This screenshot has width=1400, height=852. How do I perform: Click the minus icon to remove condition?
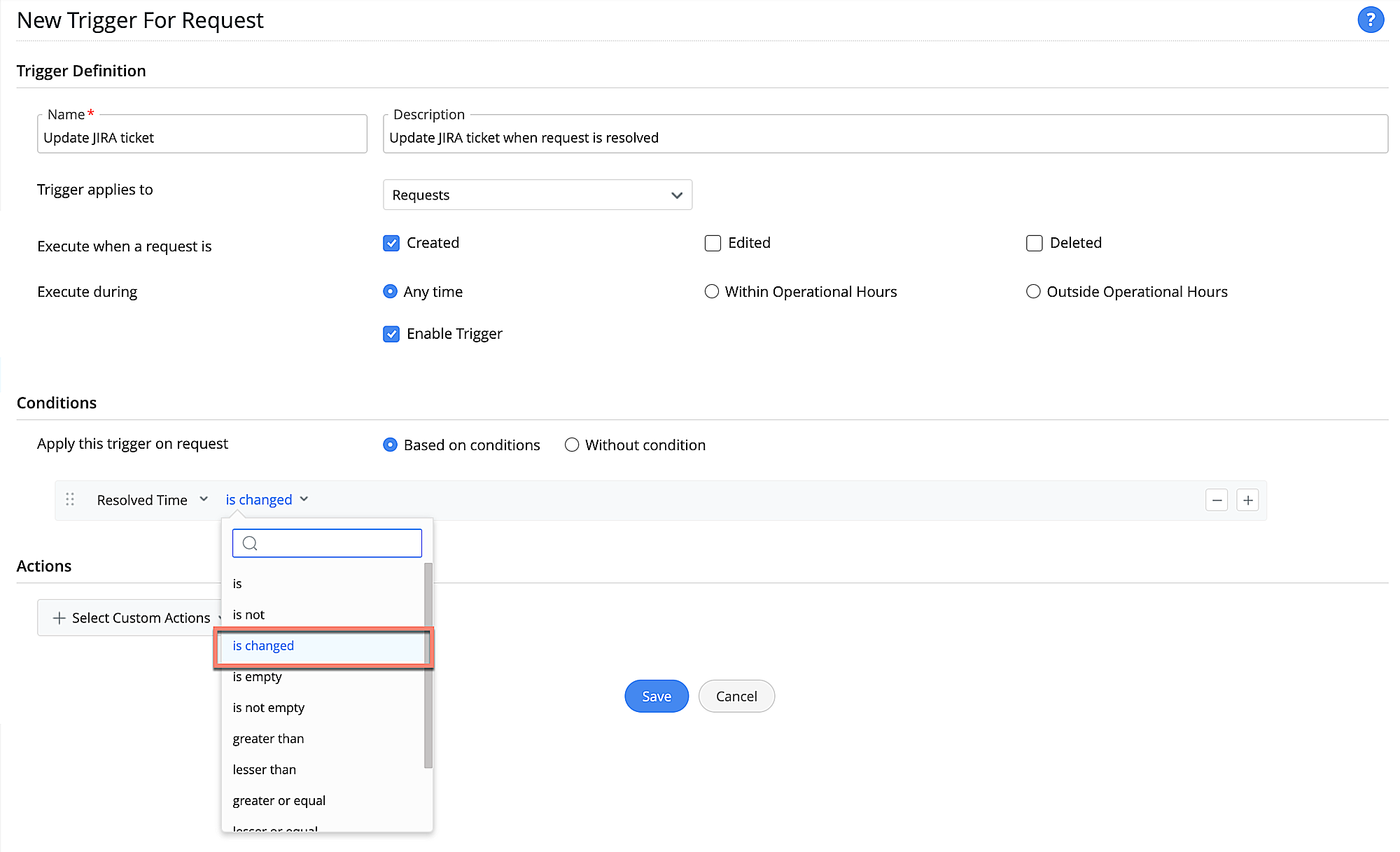coord(1217,500)
